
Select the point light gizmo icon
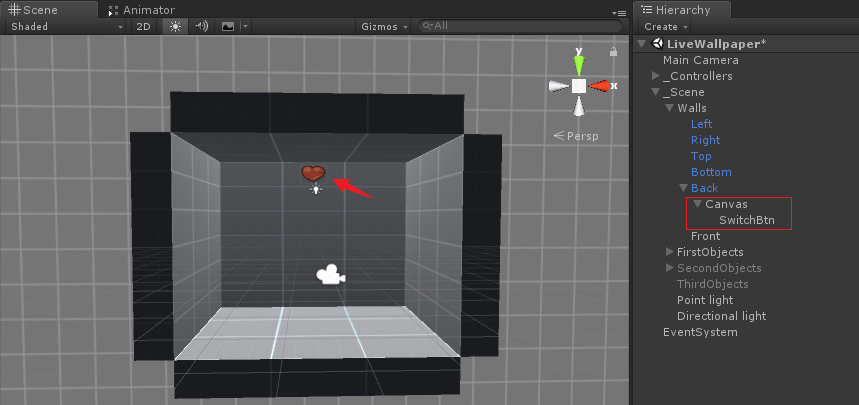[316, 190]
